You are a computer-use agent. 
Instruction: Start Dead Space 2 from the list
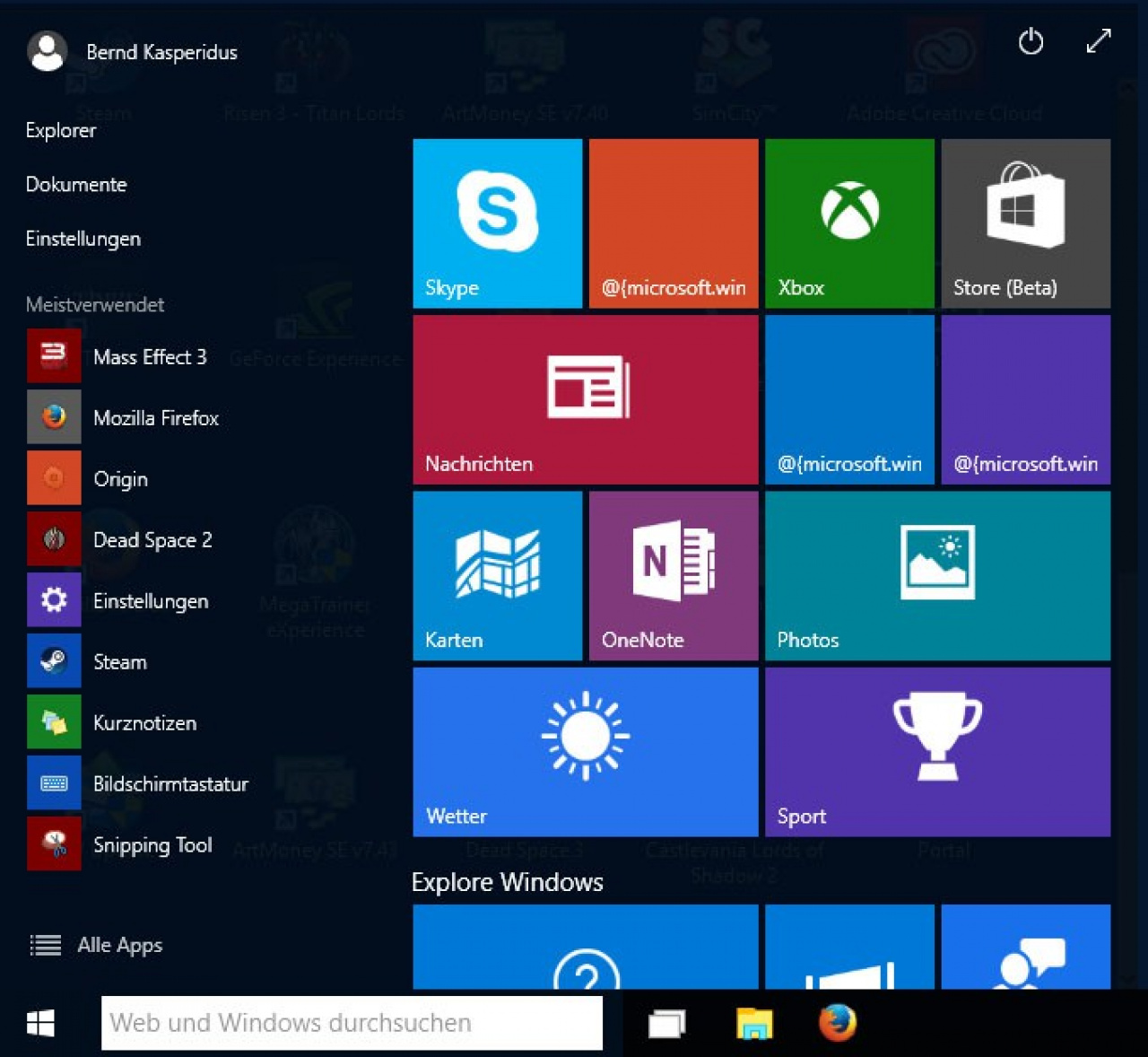tap(120, 539)
